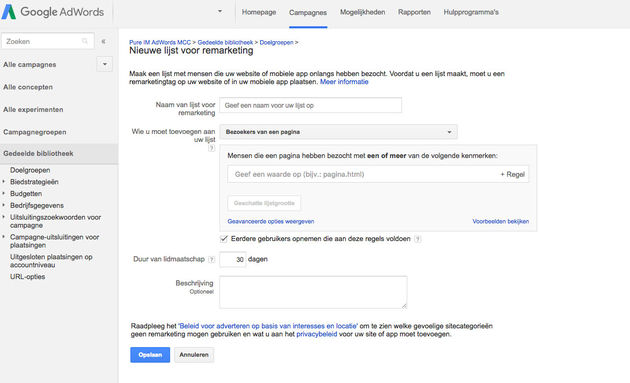Screen dimensions: 630x383
Task: Open help icon after Eerdere gebruikers checkbox
Action: (x=418, y=239)
